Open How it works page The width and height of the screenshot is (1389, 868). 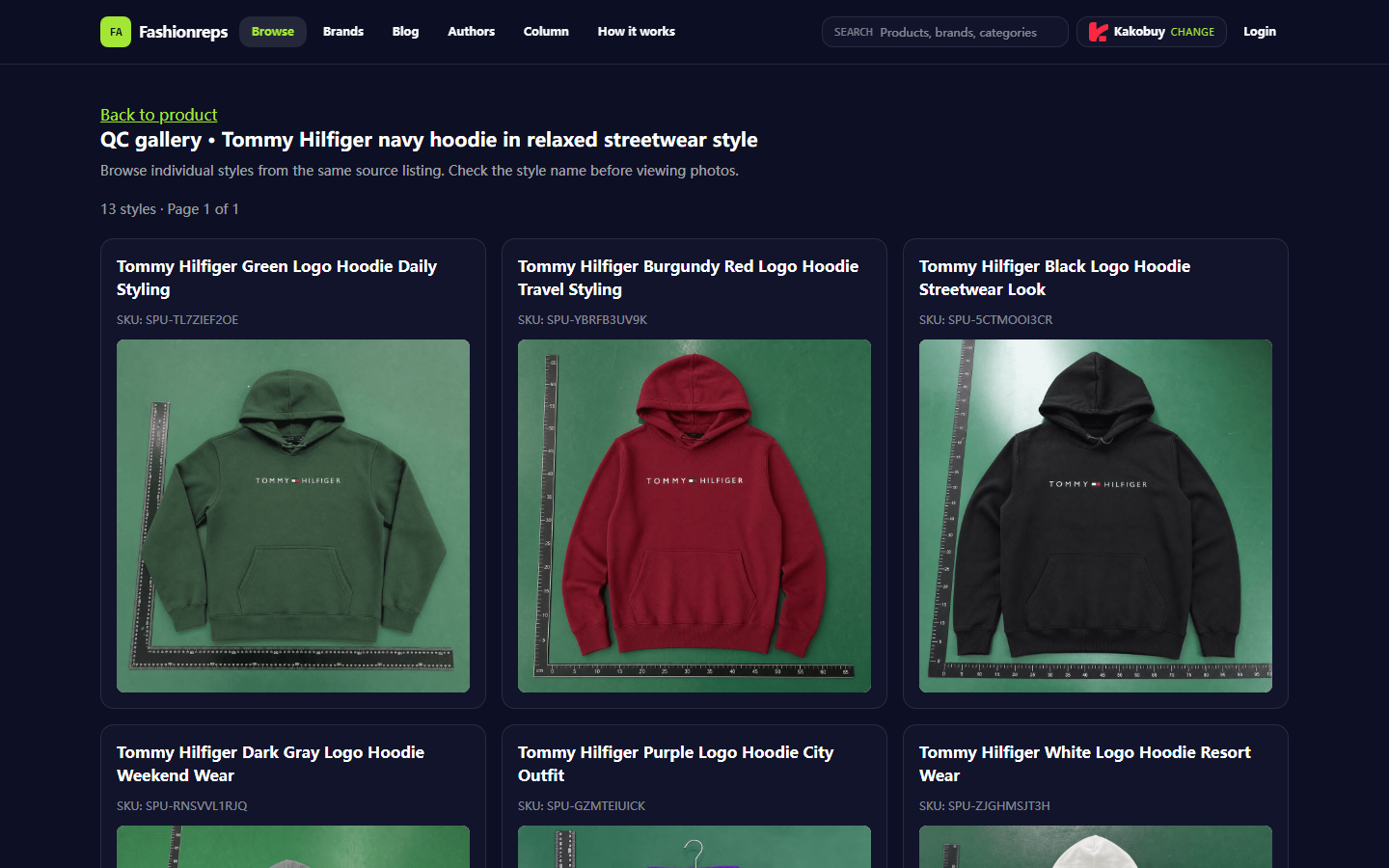[637, 32]
